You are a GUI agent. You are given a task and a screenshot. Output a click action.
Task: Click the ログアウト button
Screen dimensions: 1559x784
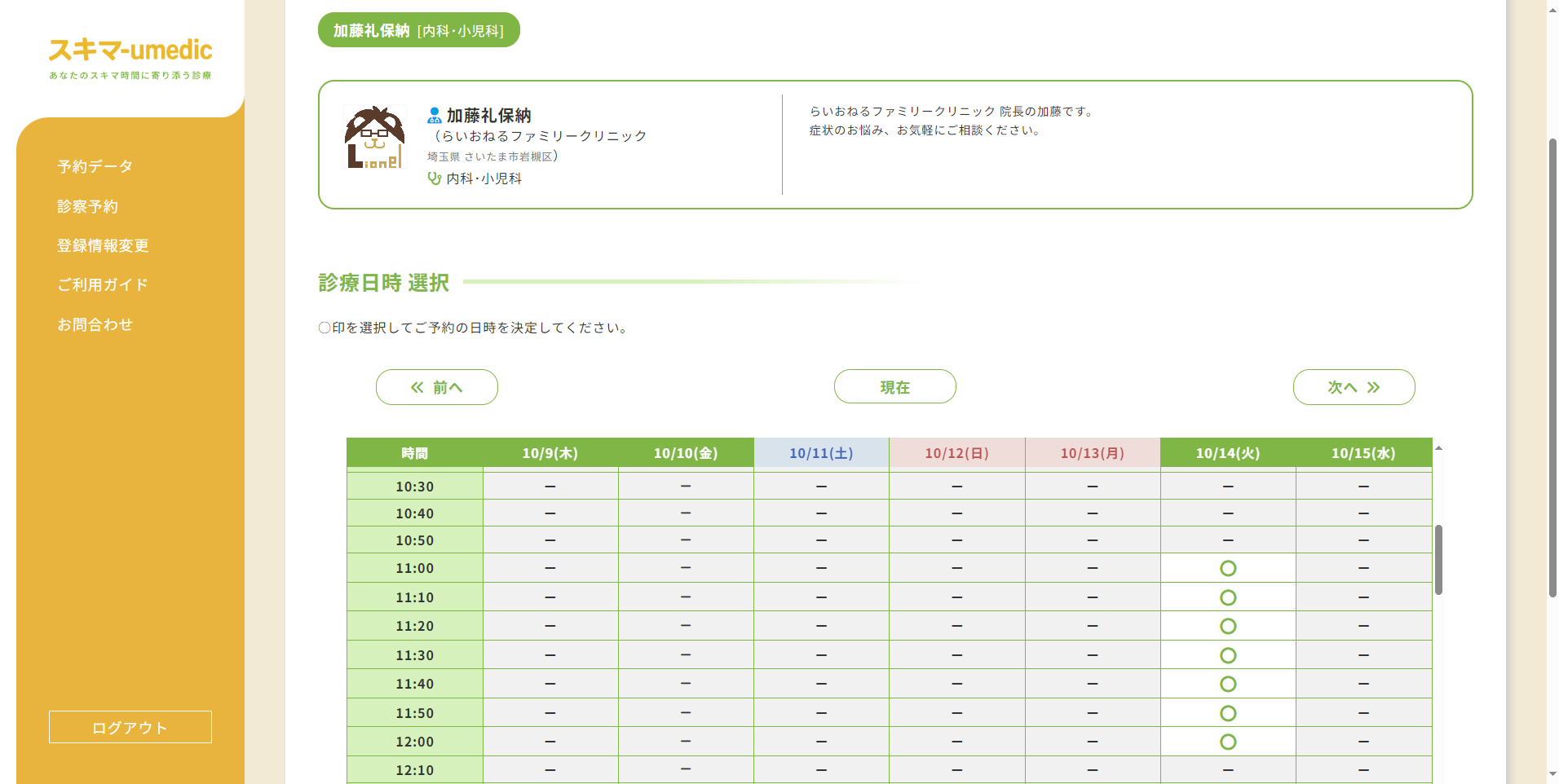tap(130, 726)
